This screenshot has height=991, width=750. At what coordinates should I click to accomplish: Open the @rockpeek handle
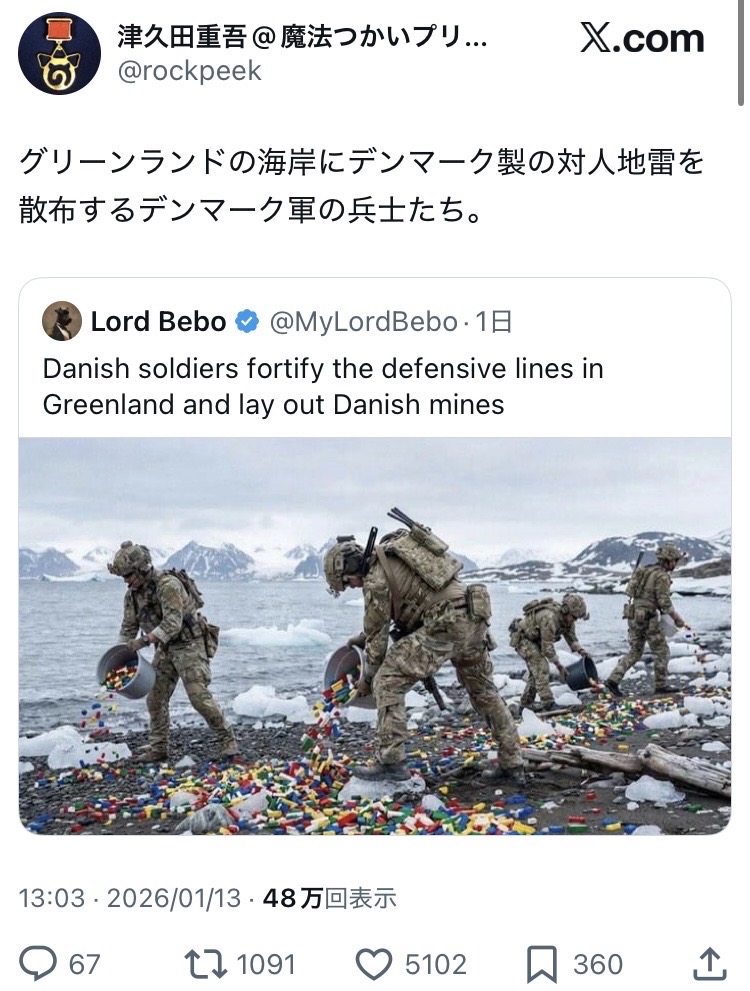click(189, 71)
